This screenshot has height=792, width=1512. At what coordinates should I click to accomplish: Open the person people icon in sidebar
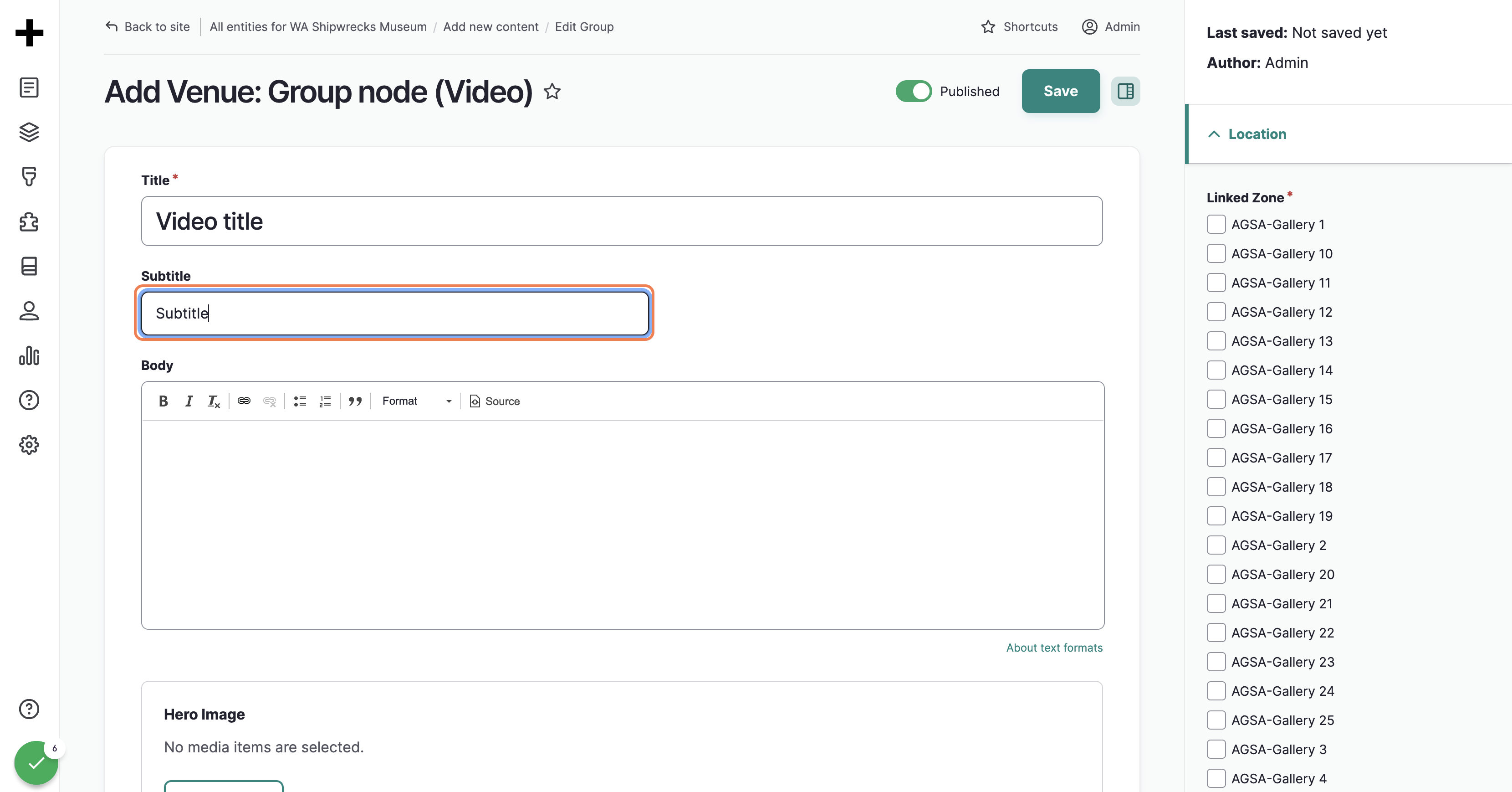point(29,311)
